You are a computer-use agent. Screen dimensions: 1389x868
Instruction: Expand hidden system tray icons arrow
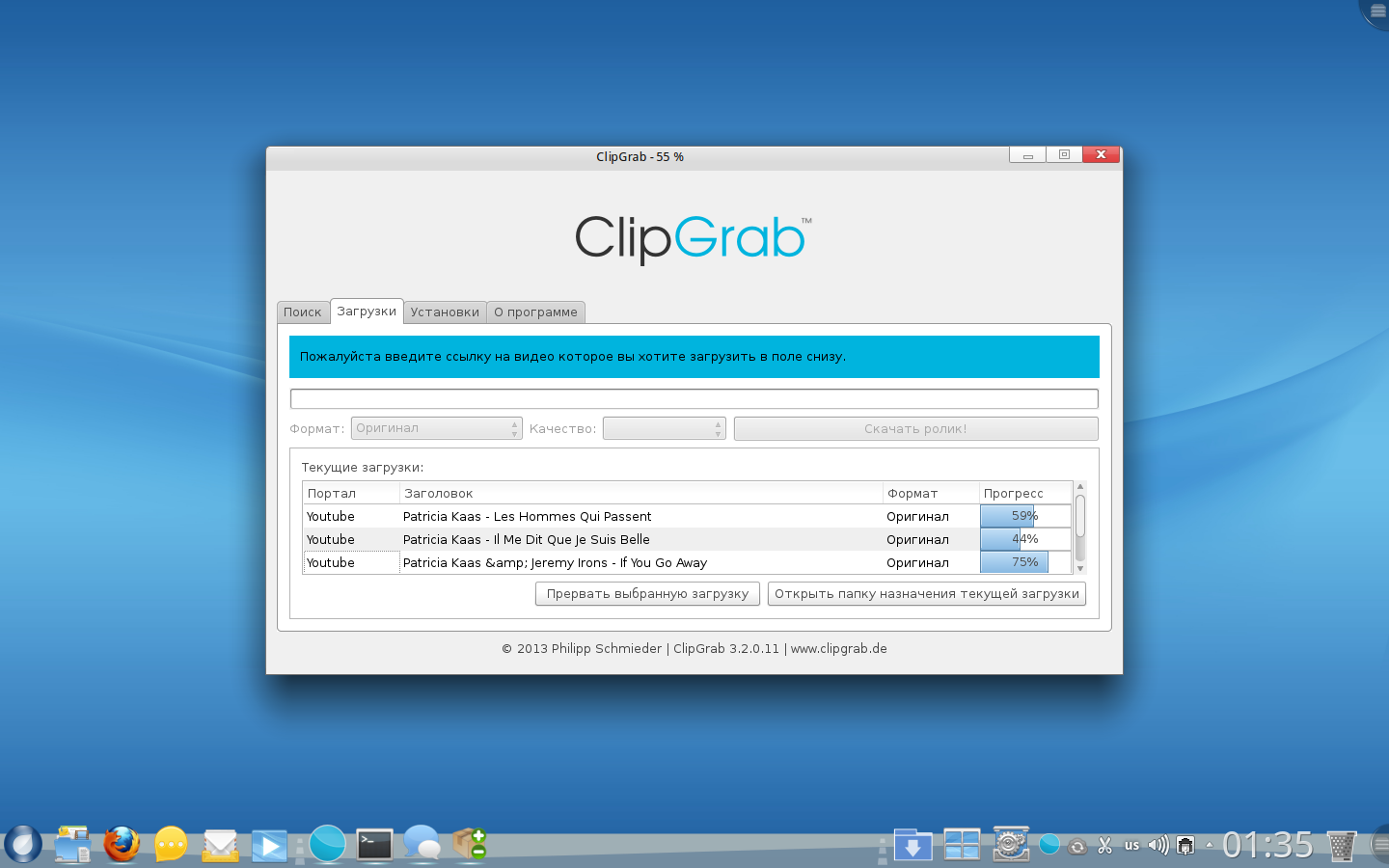tap(1210, 845)
